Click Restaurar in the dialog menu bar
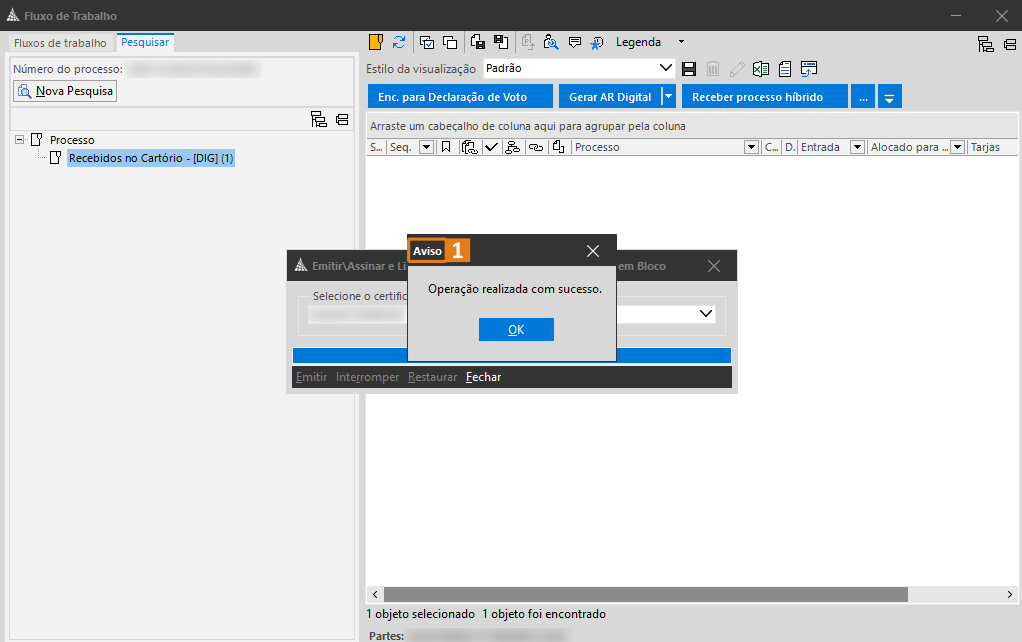 click(x=432, y=377)
